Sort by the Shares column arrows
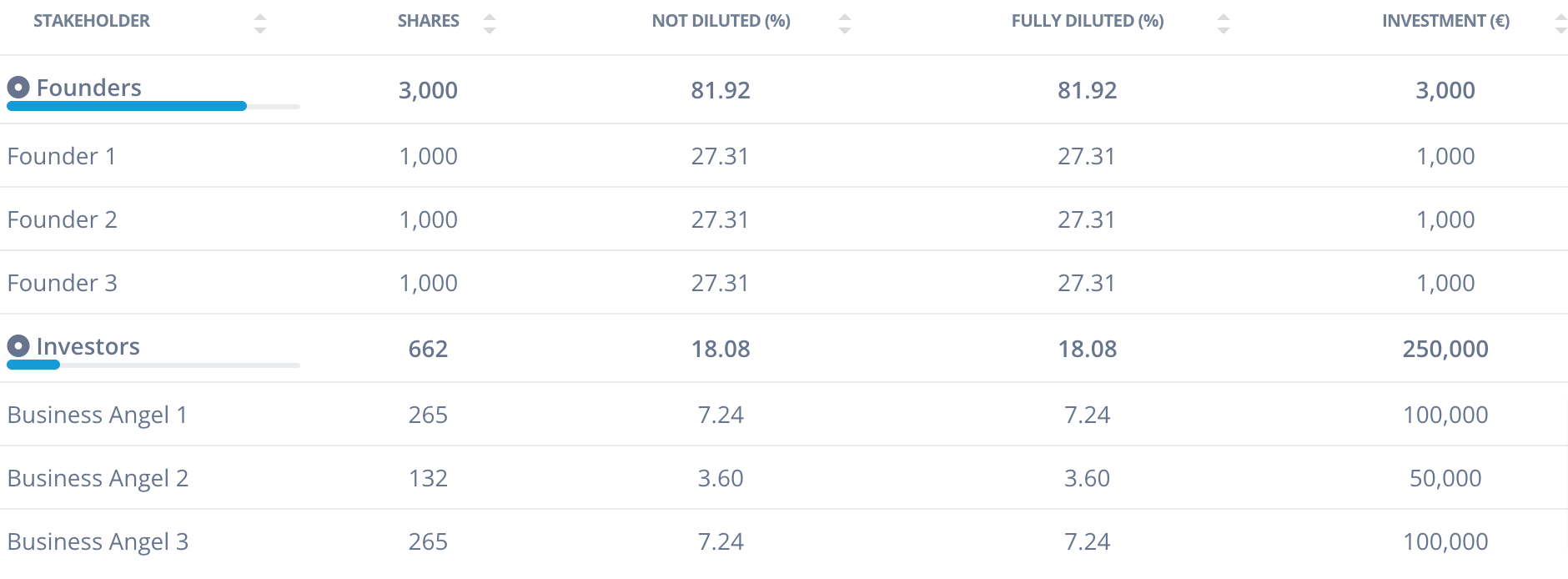Viewport: 1568px width, 579px height. (490, 23)
